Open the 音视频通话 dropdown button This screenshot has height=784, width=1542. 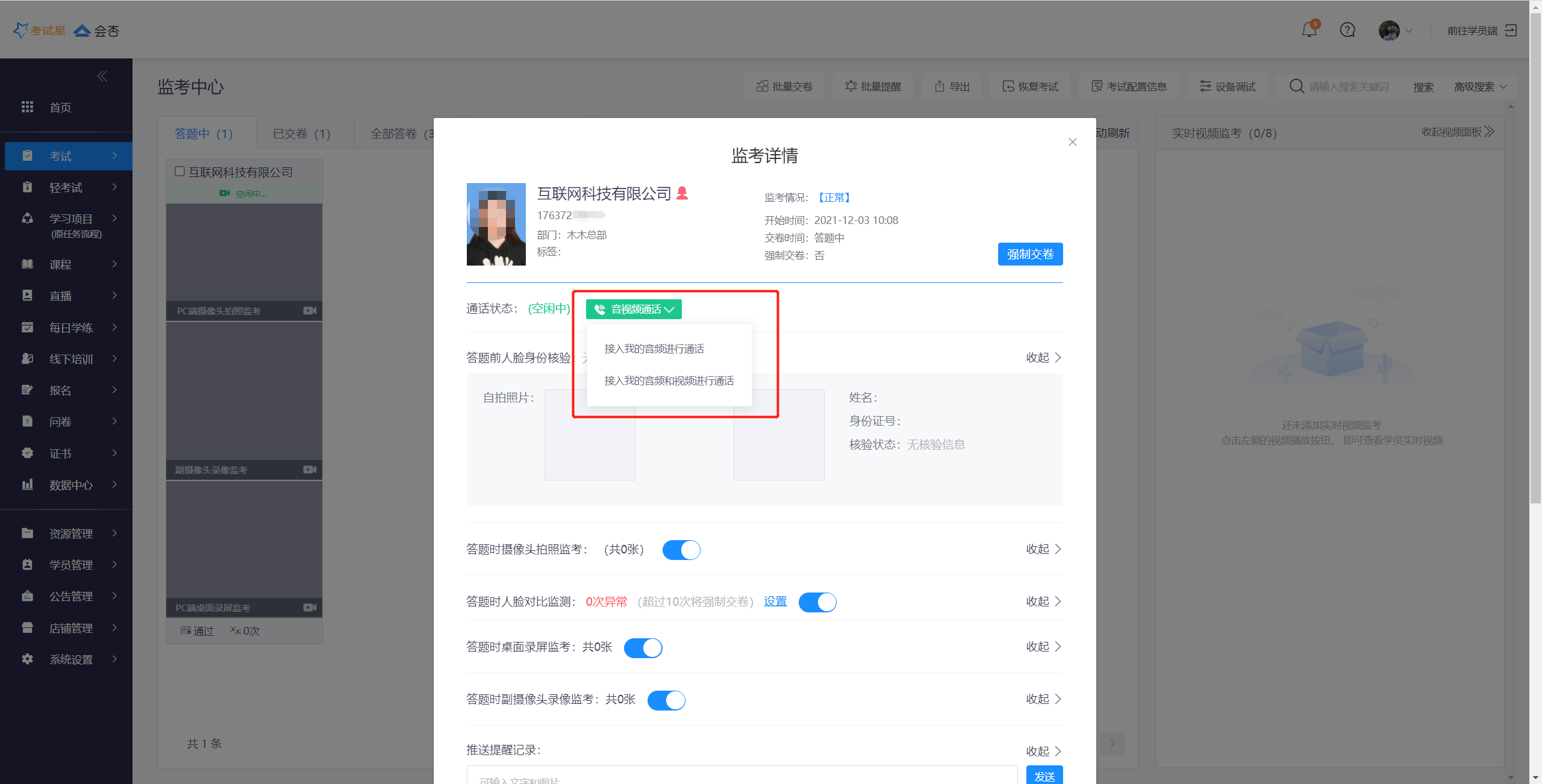coord(634,309)
